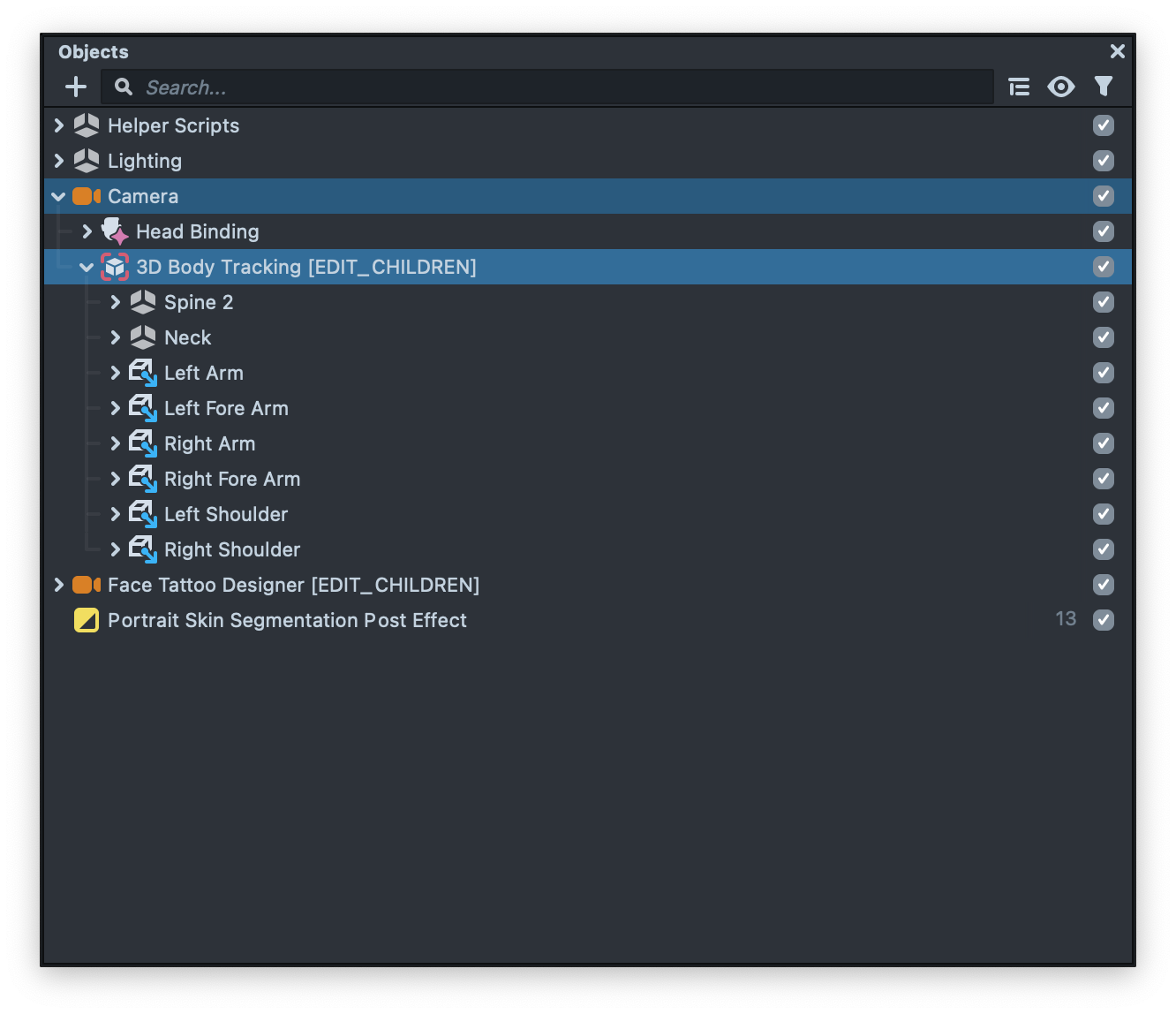Viewport: 1176px width, 1014px height.
Task: Click the 3D Body Tracking icon
Action: tap(115, 267)
